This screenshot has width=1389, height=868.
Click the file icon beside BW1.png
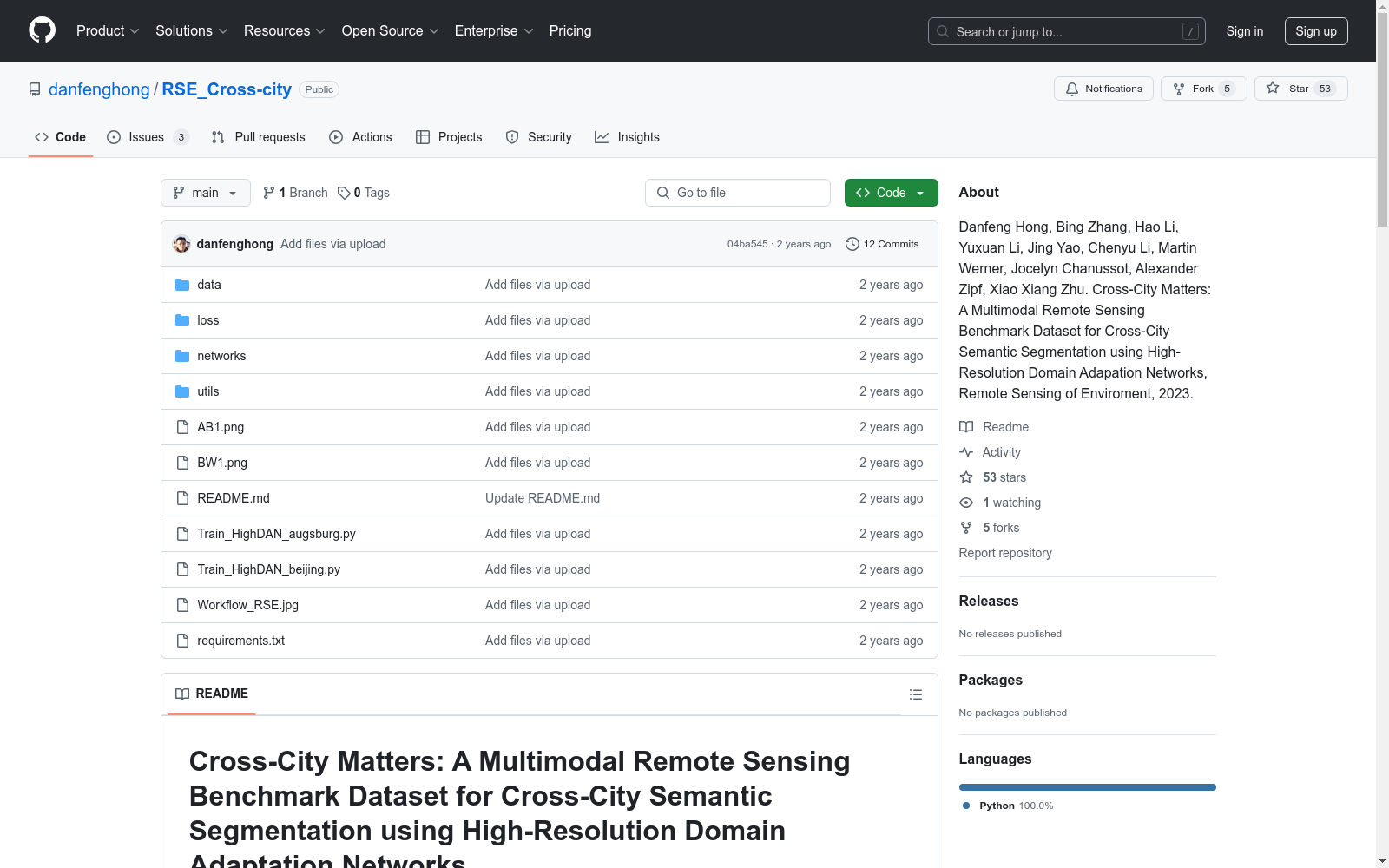click(182, 463)
